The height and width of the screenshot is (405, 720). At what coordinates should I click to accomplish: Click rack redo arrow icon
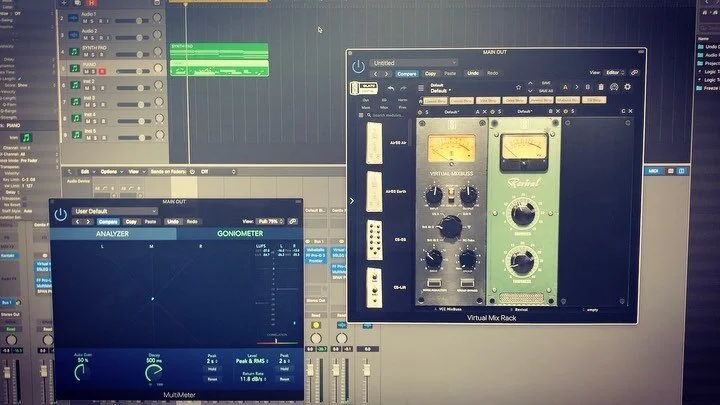pos(403,88)
